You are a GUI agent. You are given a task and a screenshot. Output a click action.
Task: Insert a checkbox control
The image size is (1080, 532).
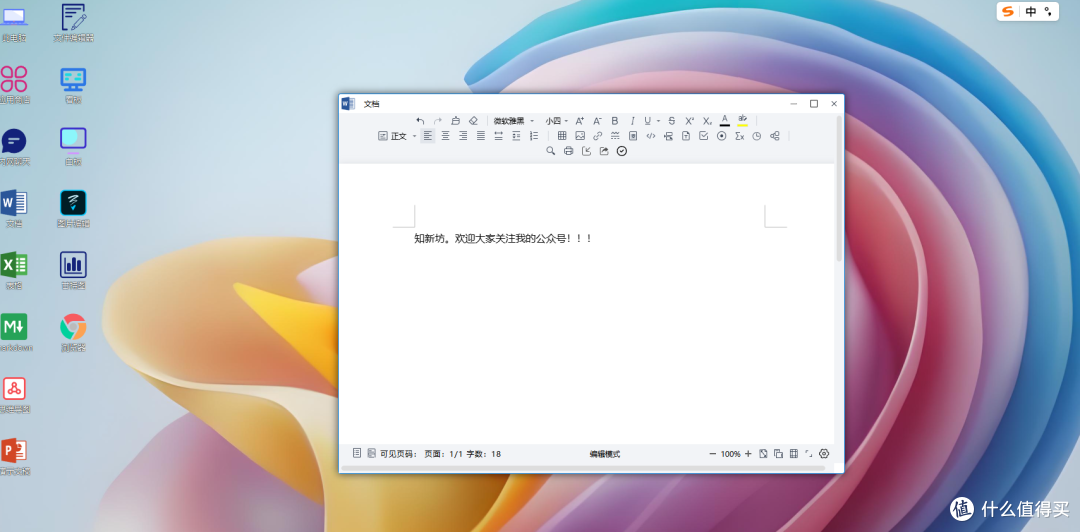(704, 136)
